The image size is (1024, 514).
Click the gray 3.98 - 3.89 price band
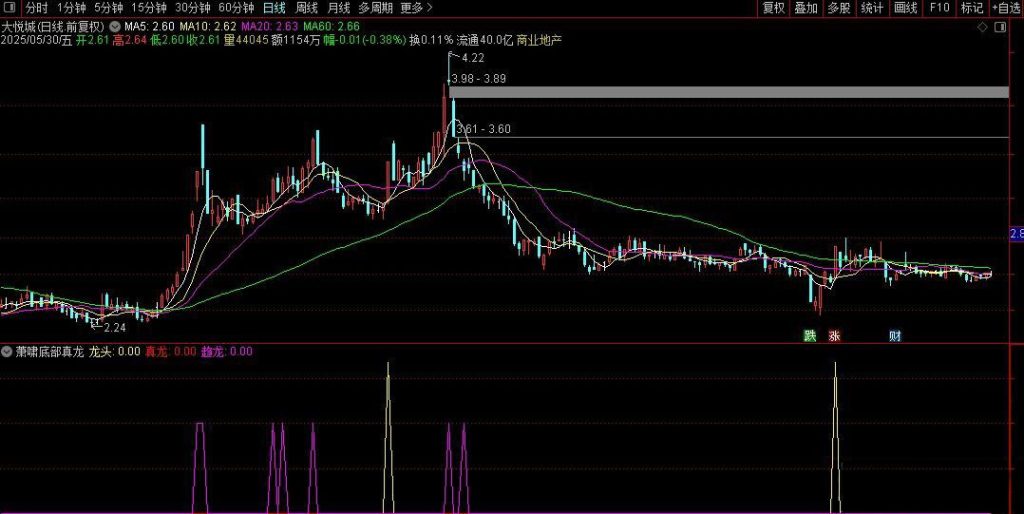tap(730, 92)
